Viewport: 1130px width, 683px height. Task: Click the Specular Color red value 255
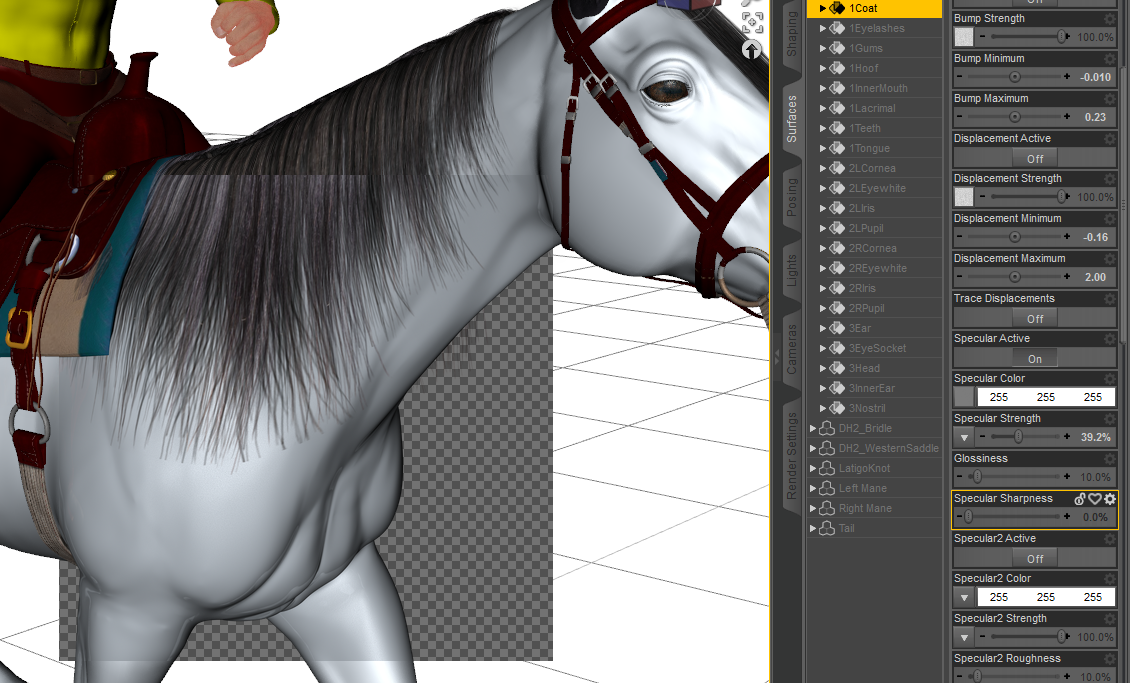pyautogui.click(x=999, y=397)
